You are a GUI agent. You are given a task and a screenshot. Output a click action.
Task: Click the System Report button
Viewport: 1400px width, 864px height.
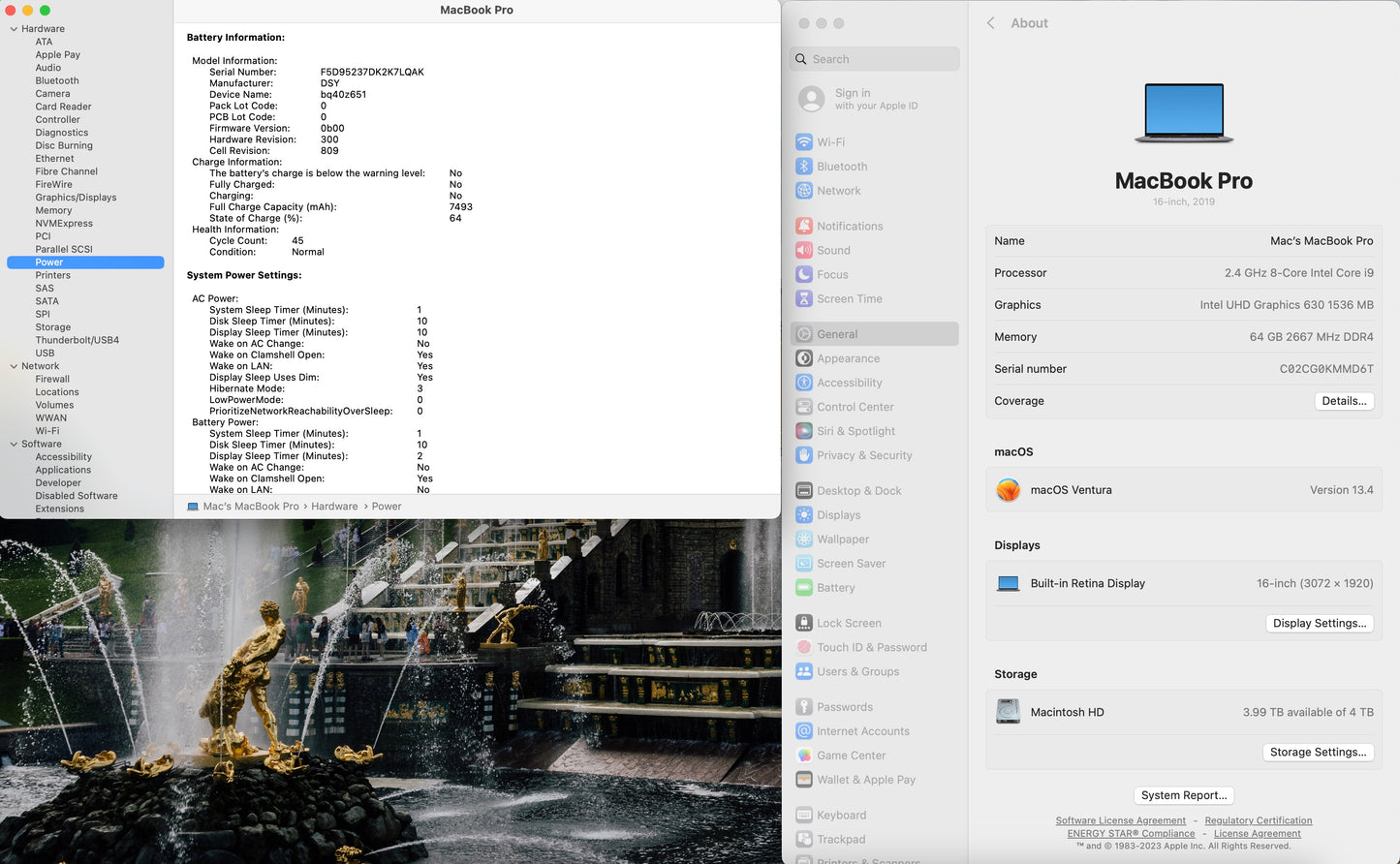(x=1184, y=795)
